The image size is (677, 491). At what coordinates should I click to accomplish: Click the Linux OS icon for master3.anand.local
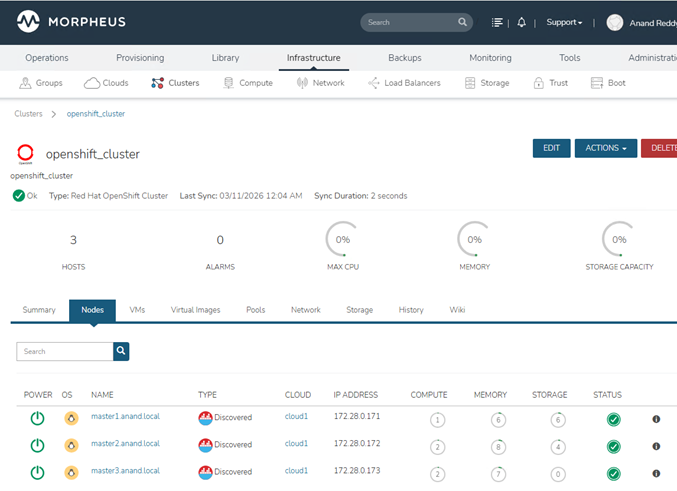(68, 472)
